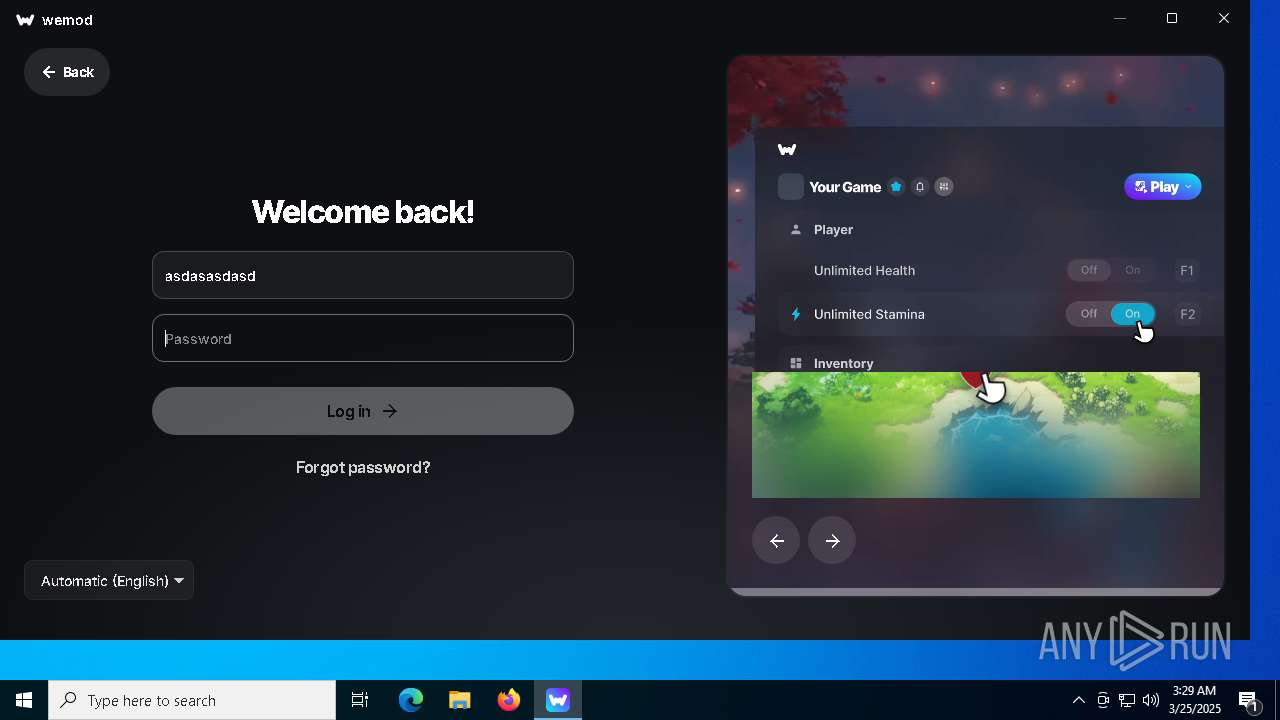The image size is (1280, 720).
Task: Click the lightning bolt icon for Unlimited Stamina
Action: point(796,314)
